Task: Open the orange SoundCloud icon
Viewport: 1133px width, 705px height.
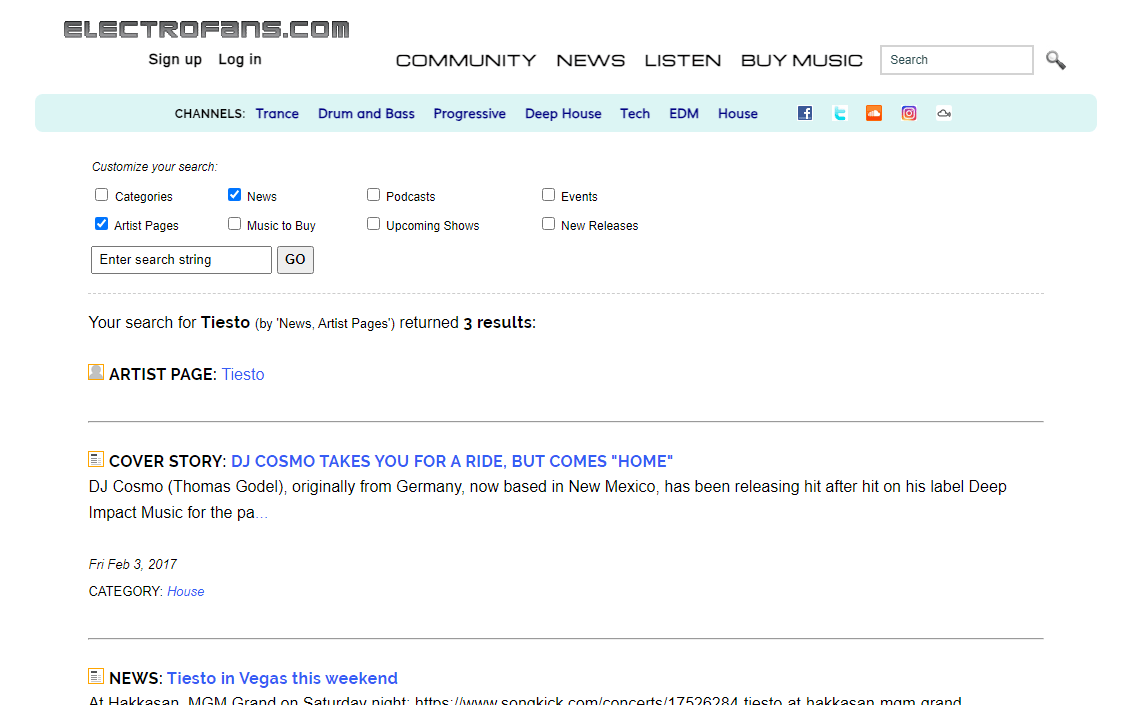Action: [x=874, y=113]
